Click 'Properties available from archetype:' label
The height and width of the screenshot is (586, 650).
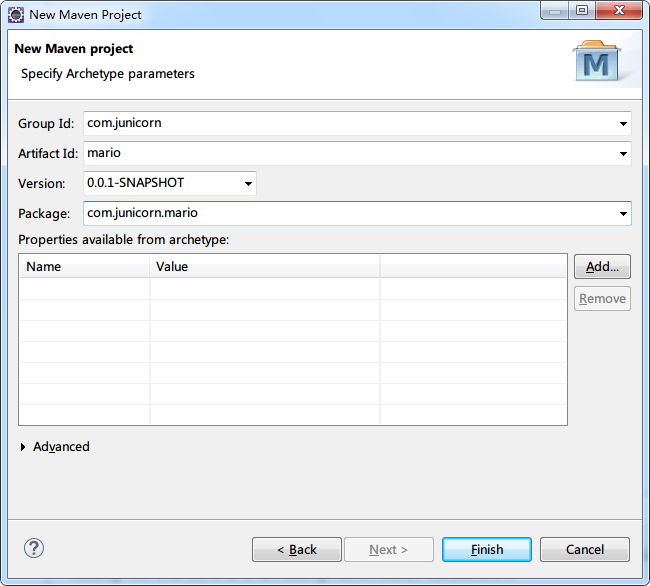click(124, 240)
